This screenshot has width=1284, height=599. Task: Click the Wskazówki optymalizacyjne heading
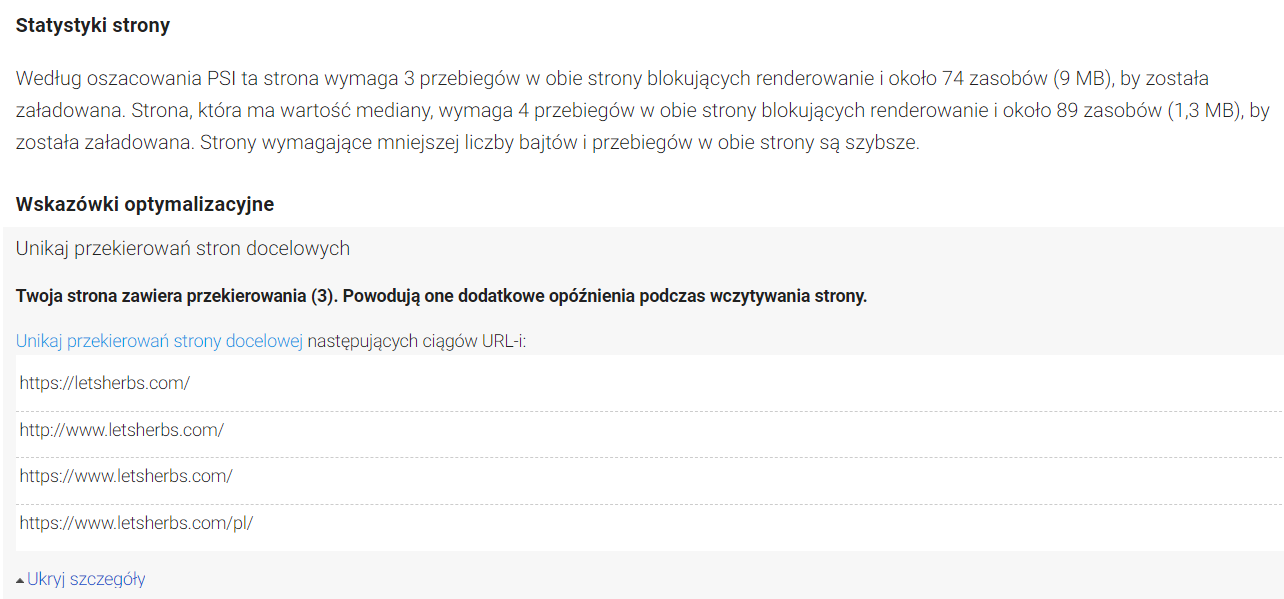pos(145,204)
